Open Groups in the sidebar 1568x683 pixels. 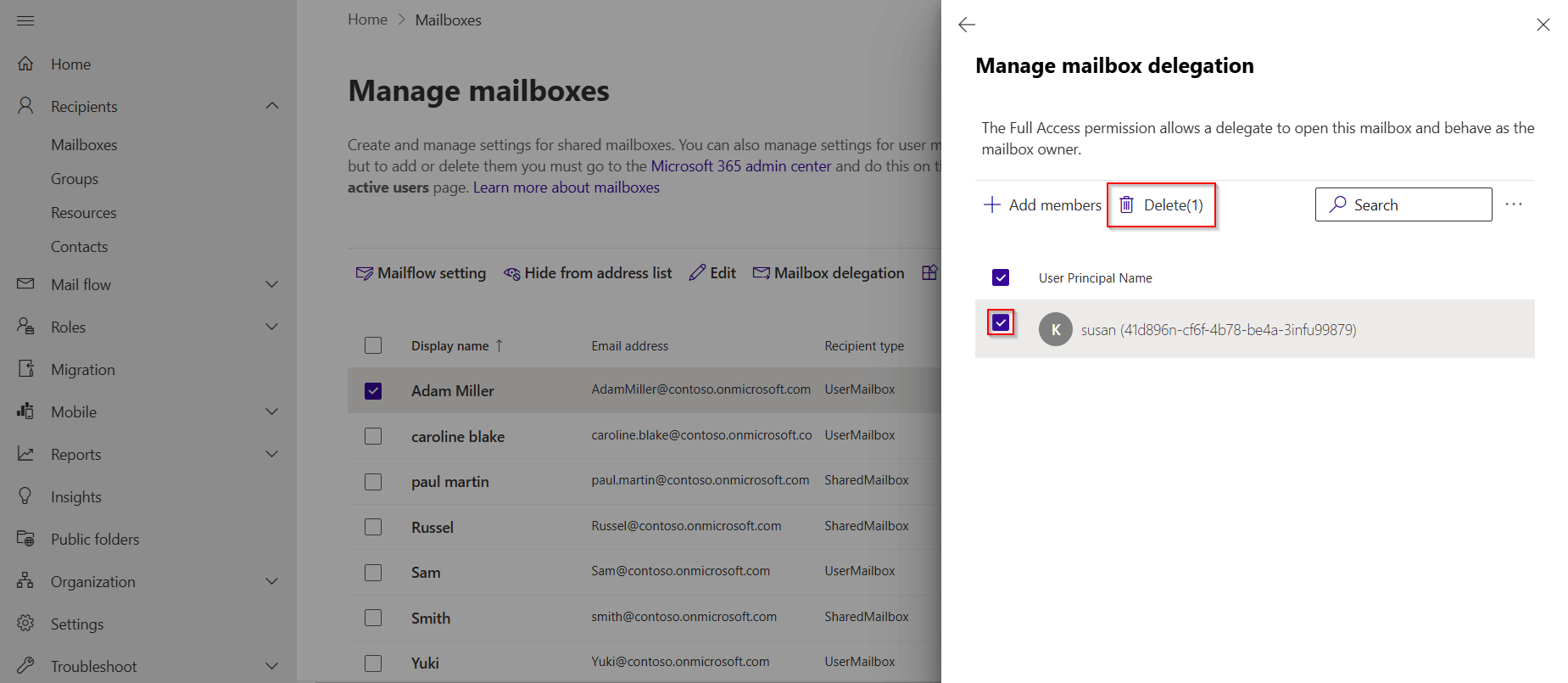pos(75,179)
